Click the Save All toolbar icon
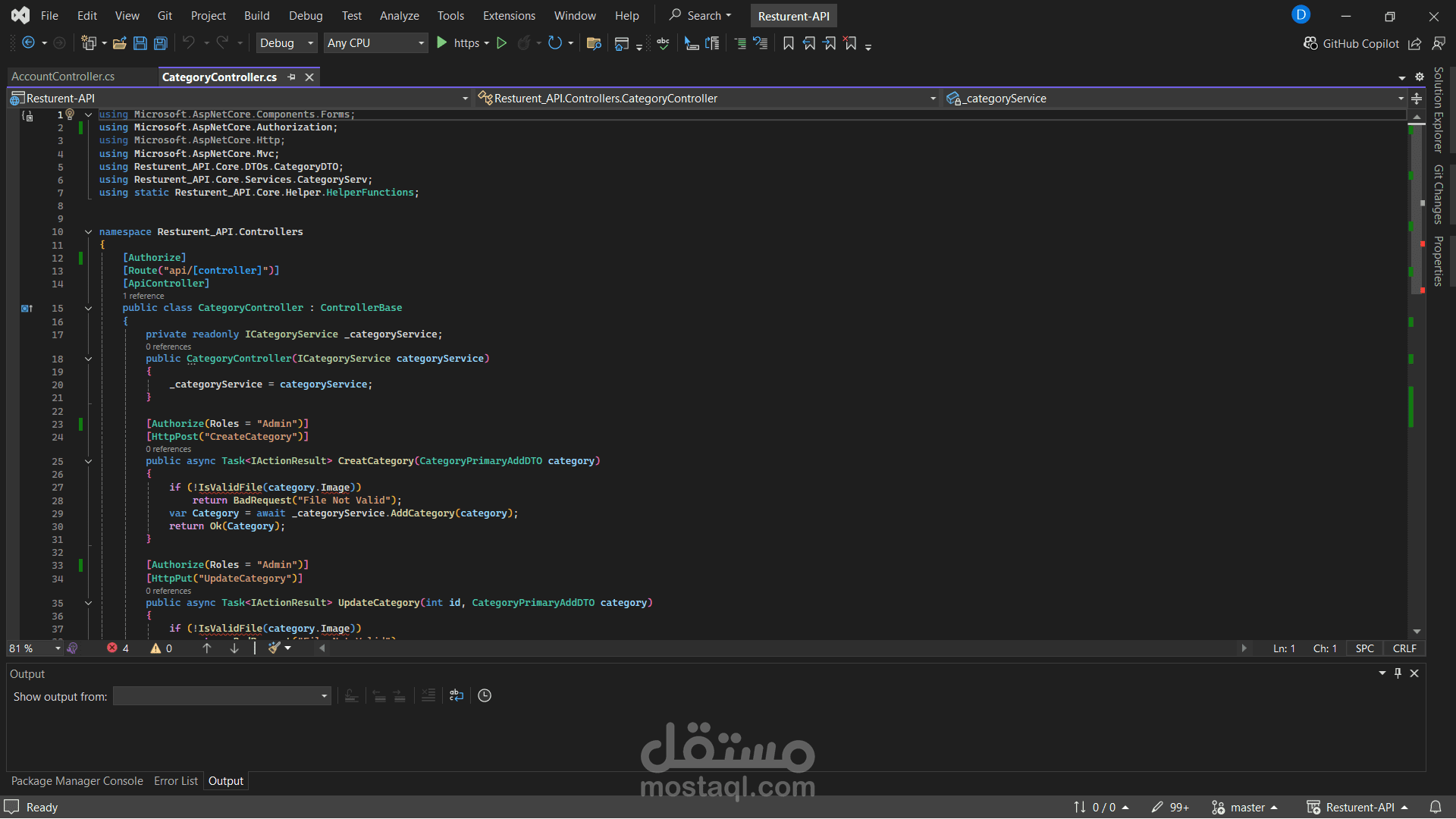 pos(161,43)
